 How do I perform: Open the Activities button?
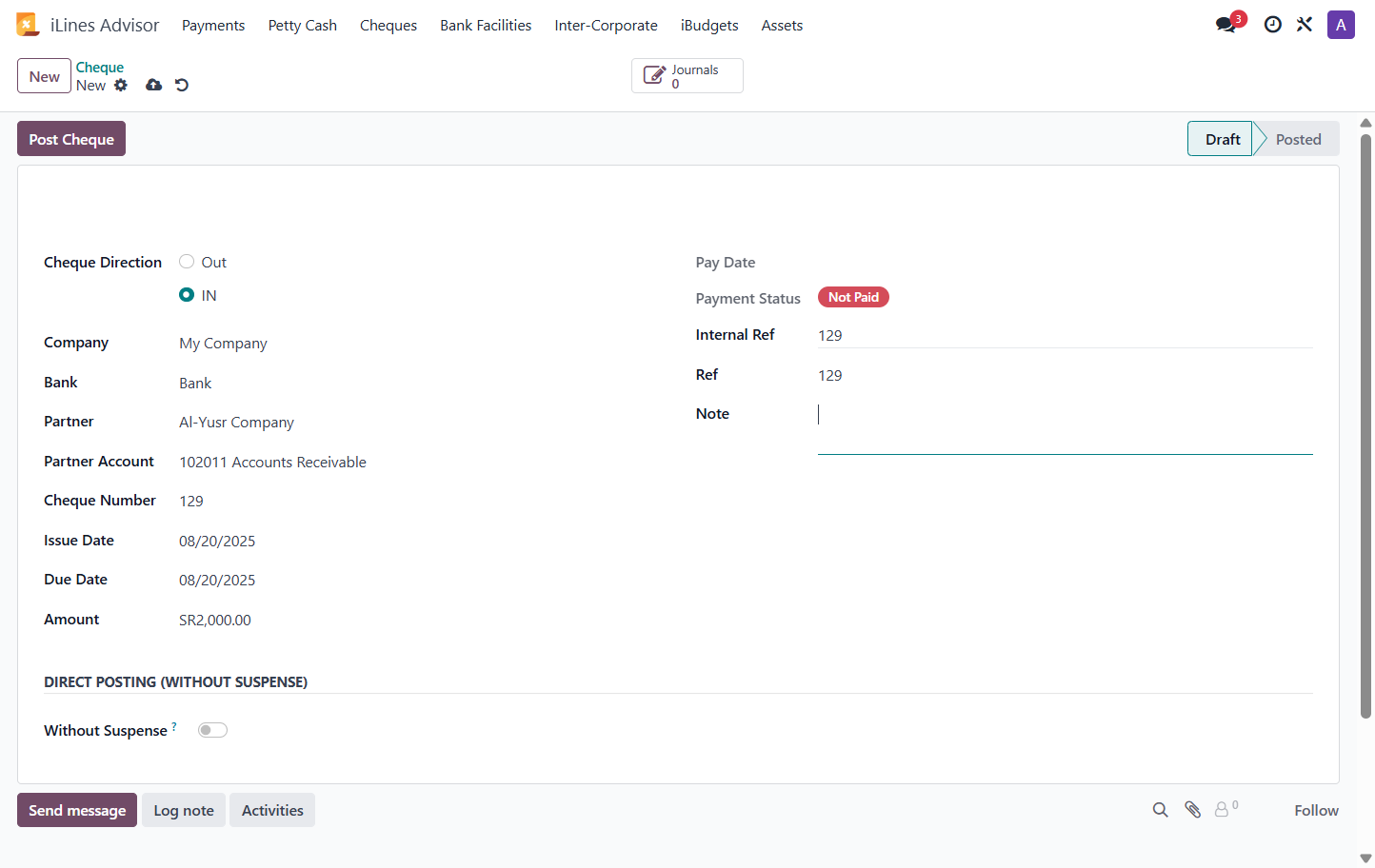(272, 810)
